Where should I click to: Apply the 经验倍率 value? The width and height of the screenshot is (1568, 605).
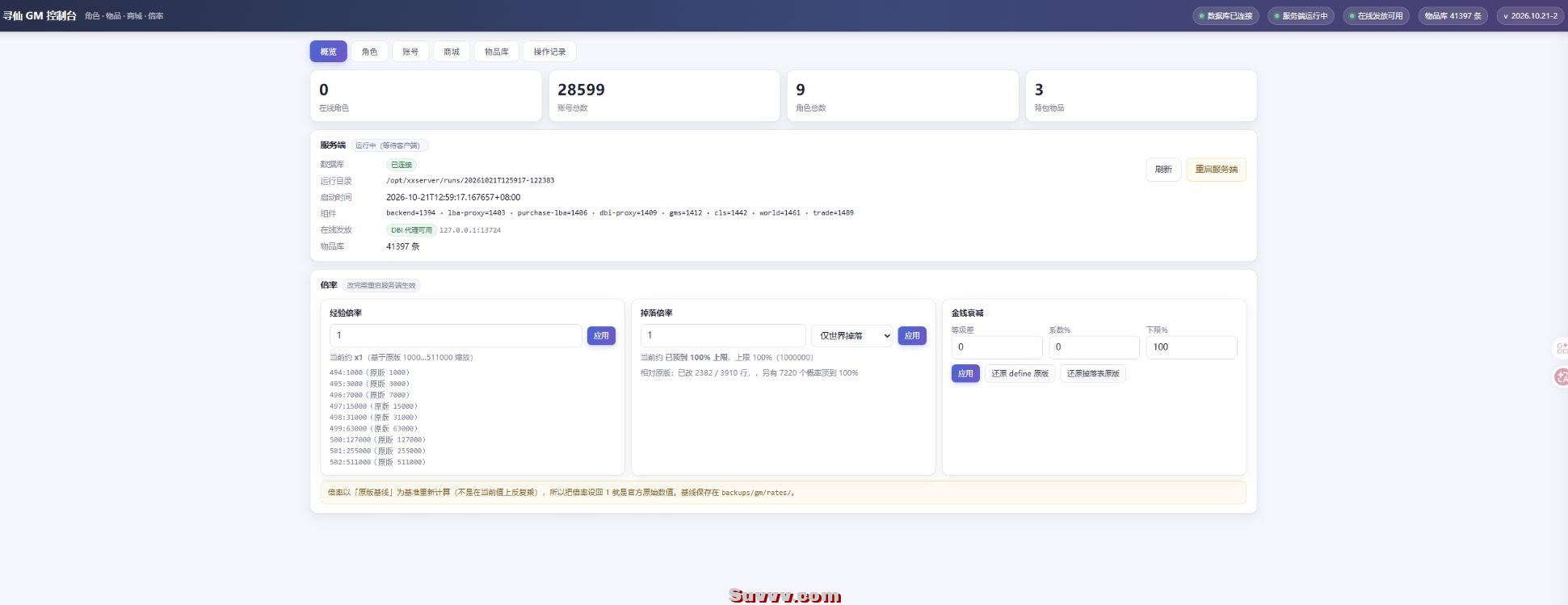[601, 336]
